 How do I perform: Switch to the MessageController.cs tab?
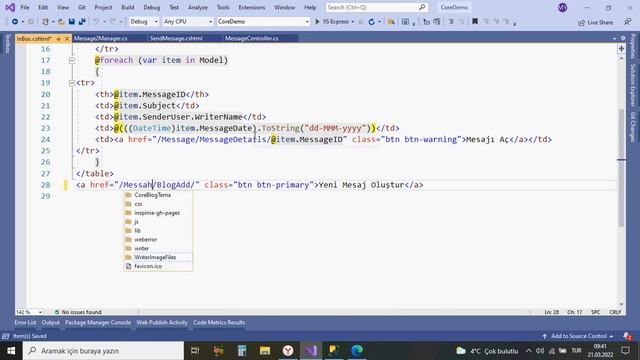click(x=252, y=38)
